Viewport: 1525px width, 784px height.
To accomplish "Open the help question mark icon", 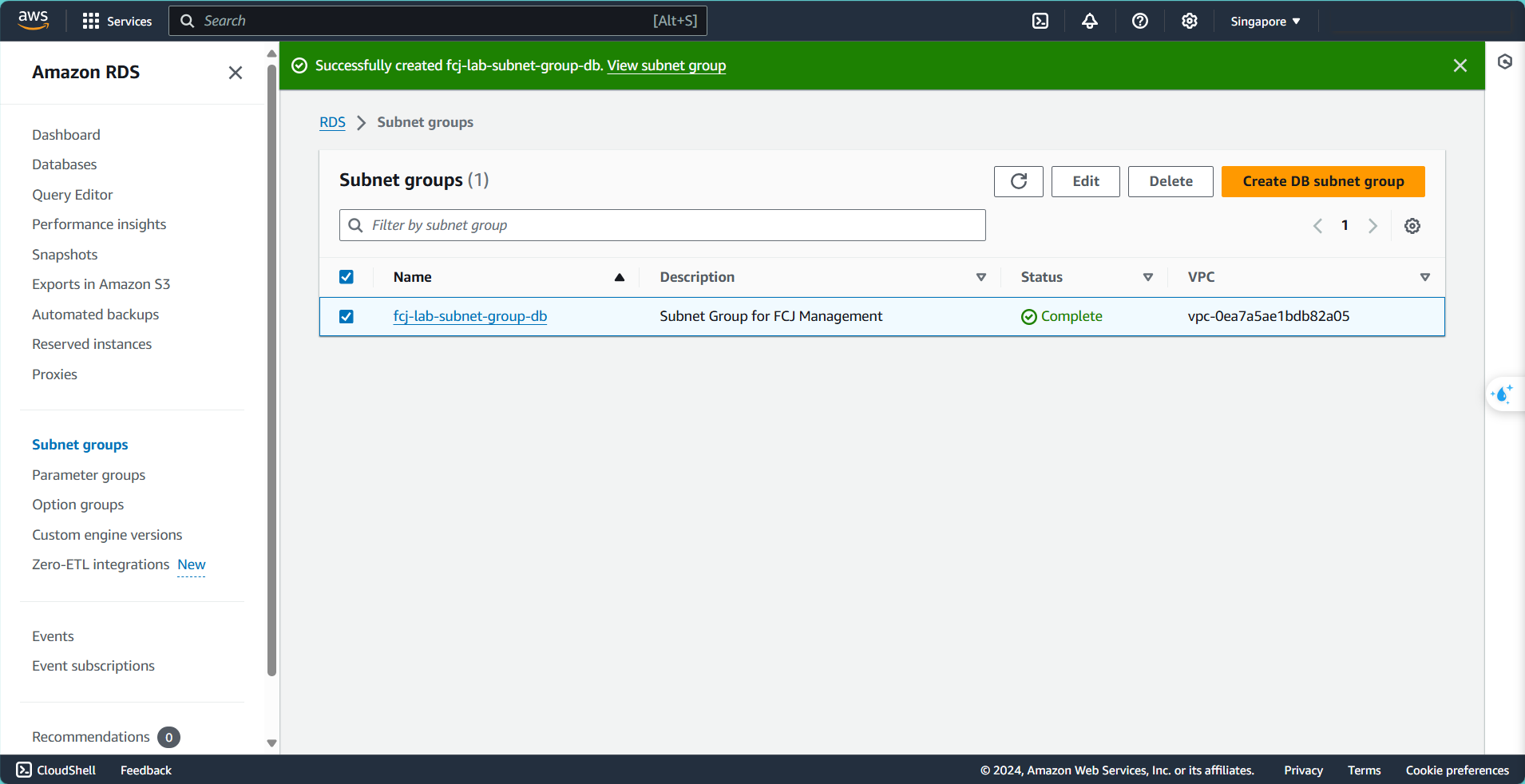I will (x=1140, y=21).
